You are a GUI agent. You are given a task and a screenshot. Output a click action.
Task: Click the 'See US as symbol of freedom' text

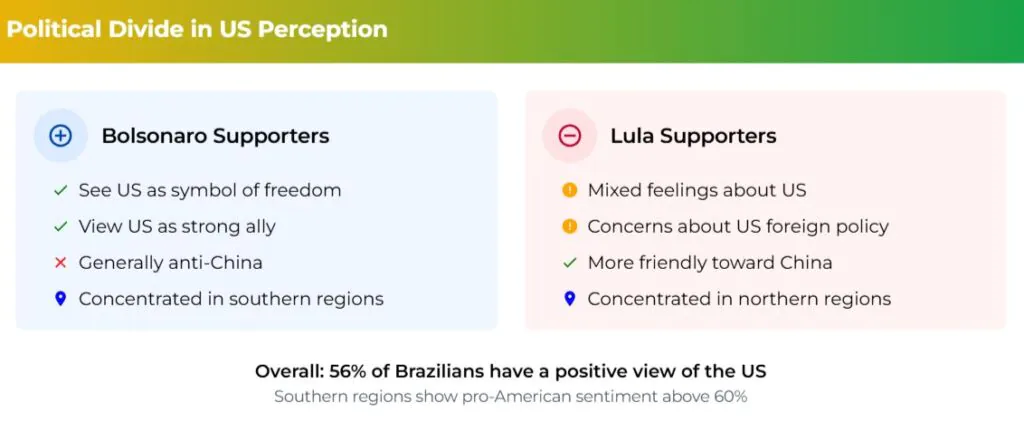(x=210, y=190)
